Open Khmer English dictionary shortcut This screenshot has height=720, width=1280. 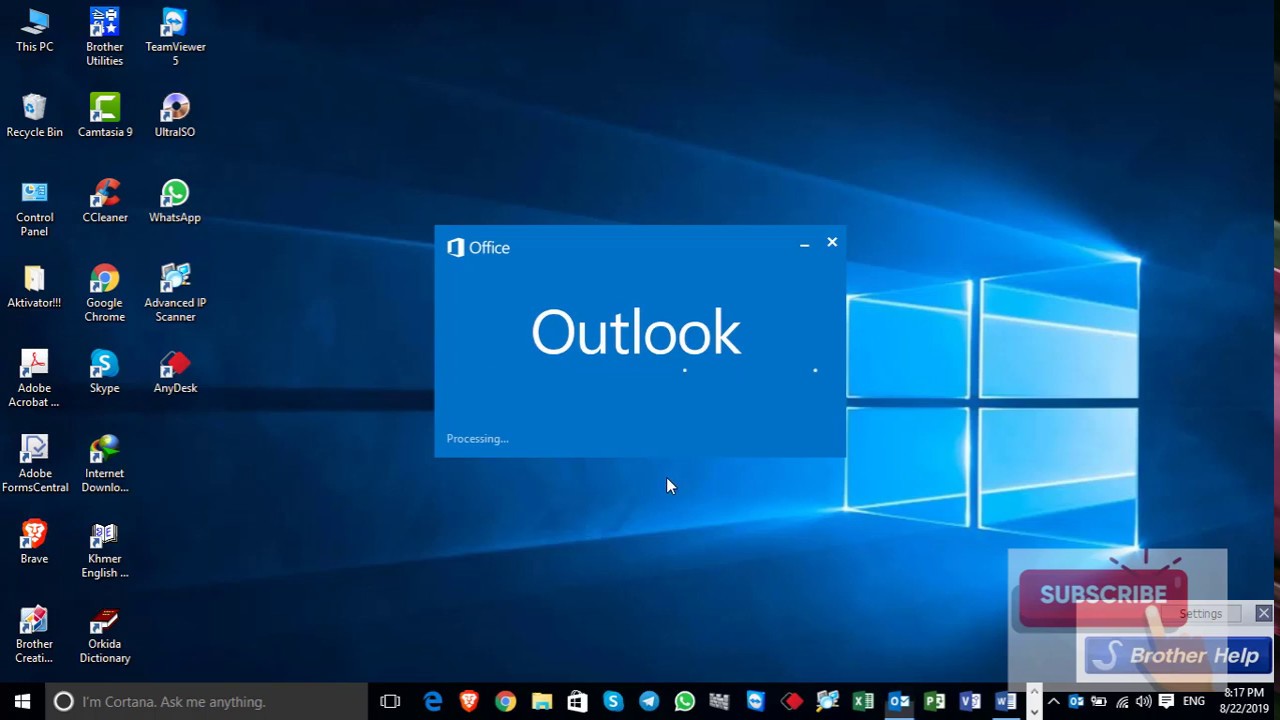pos(105,550)
